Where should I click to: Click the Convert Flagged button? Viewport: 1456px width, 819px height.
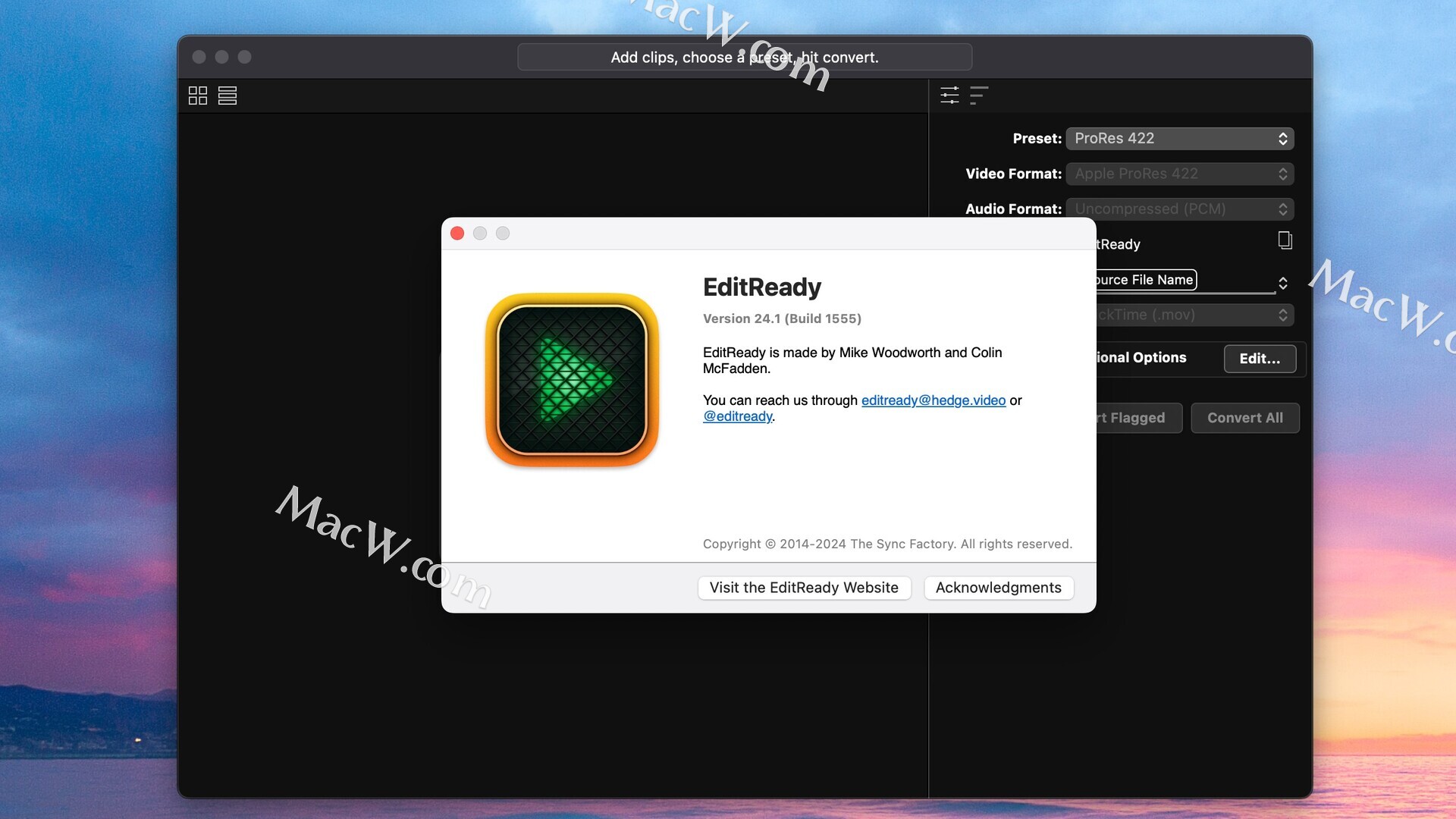[x=1139, y=418]
